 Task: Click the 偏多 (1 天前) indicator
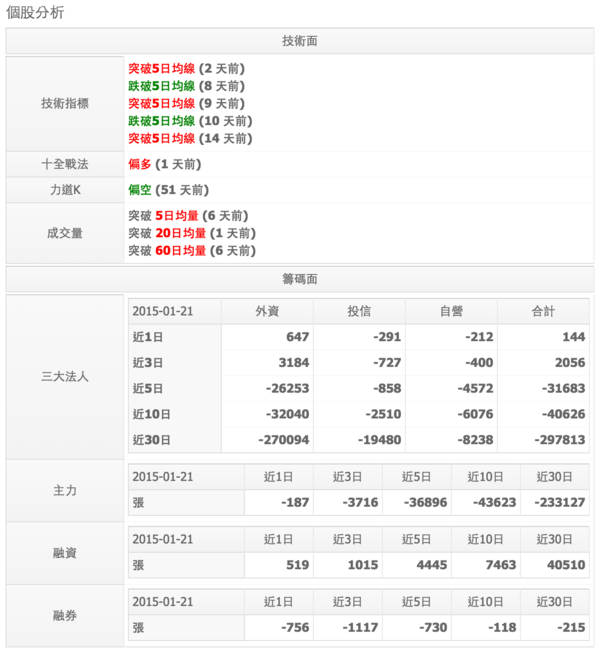coord(165,164)
